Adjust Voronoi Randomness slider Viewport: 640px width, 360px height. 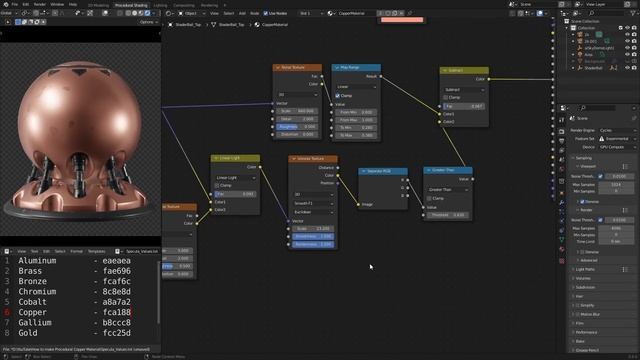(x=313, y=244)
